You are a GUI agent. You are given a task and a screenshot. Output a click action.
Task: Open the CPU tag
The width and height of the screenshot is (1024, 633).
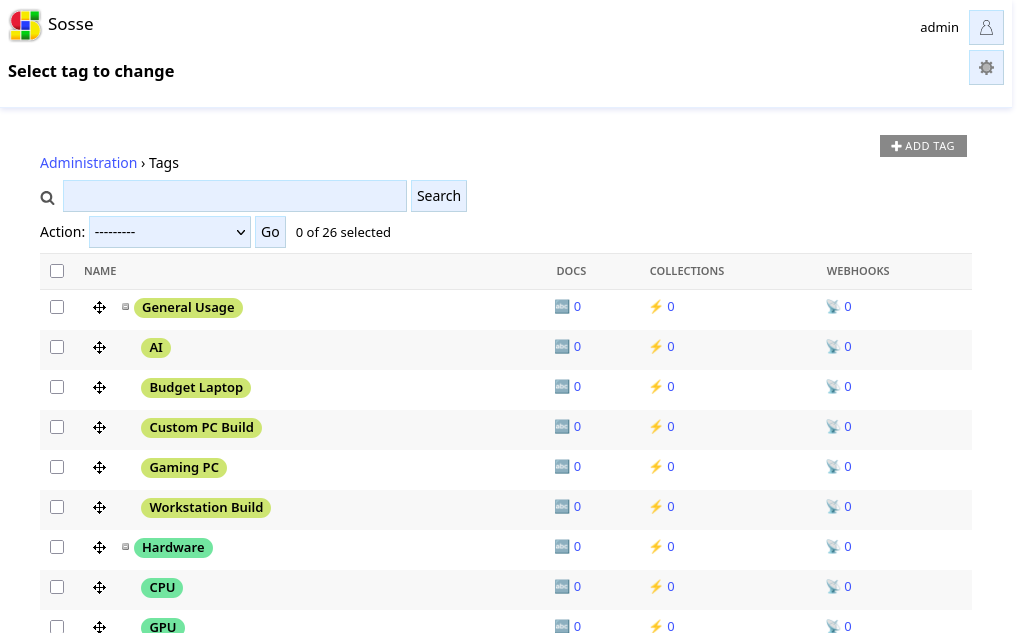tap(162, 587)
